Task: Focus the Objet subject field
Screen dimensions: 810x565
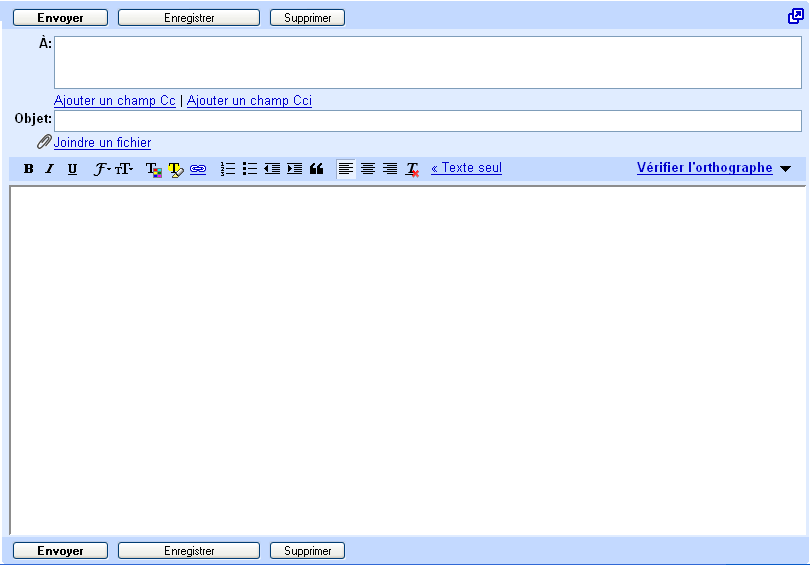Action: (x=428, y=121)
